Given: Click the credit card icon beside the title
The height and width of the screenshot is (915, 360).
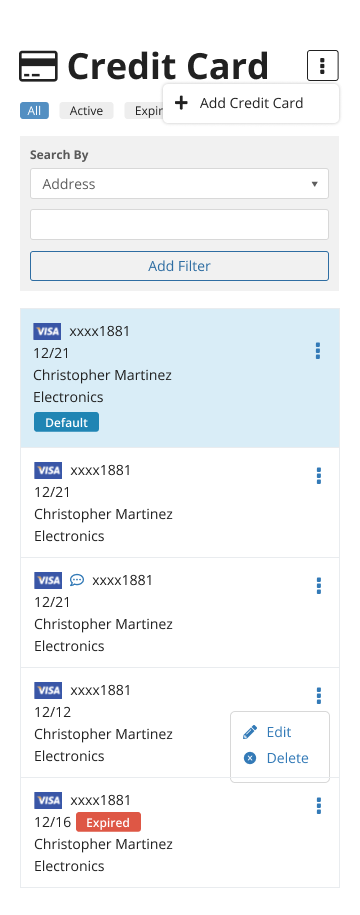Looking at the screenshot, I should (39, 66).
